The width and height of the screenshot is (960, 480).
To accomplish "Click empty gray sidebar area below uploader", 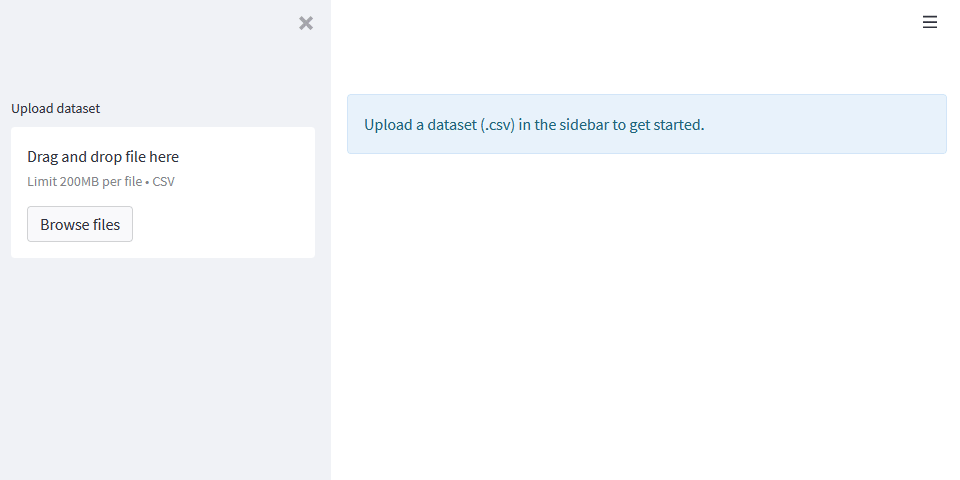I will point(165,370).
